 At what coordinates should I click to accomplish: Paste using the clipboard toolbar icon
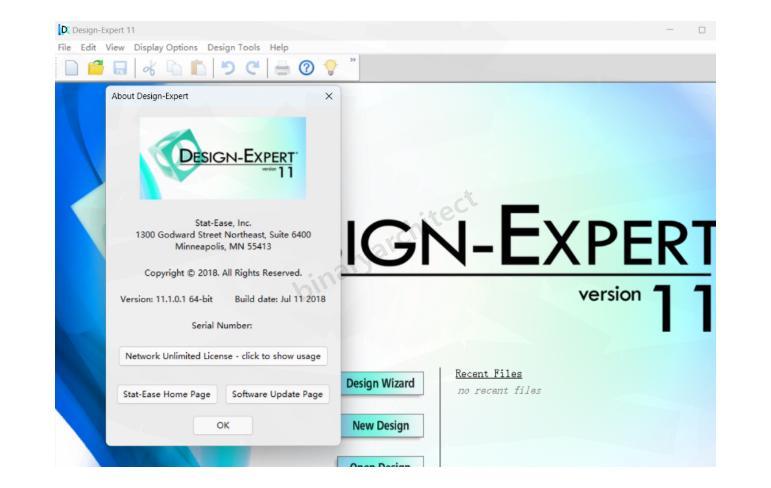click(198, 68)
